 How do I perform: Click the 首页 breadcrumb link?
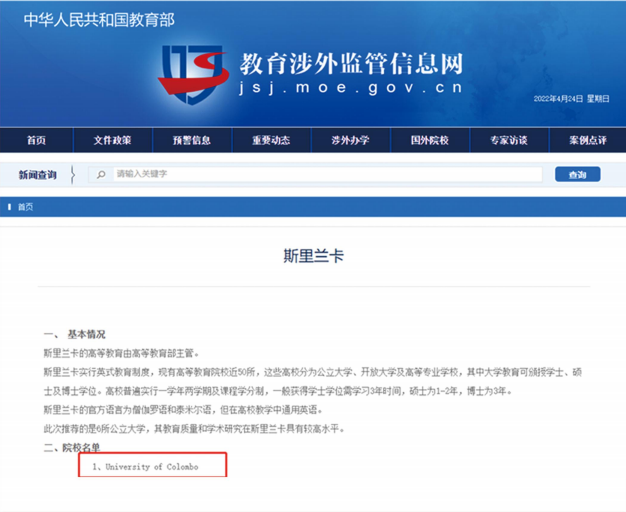tap(26, 207)
